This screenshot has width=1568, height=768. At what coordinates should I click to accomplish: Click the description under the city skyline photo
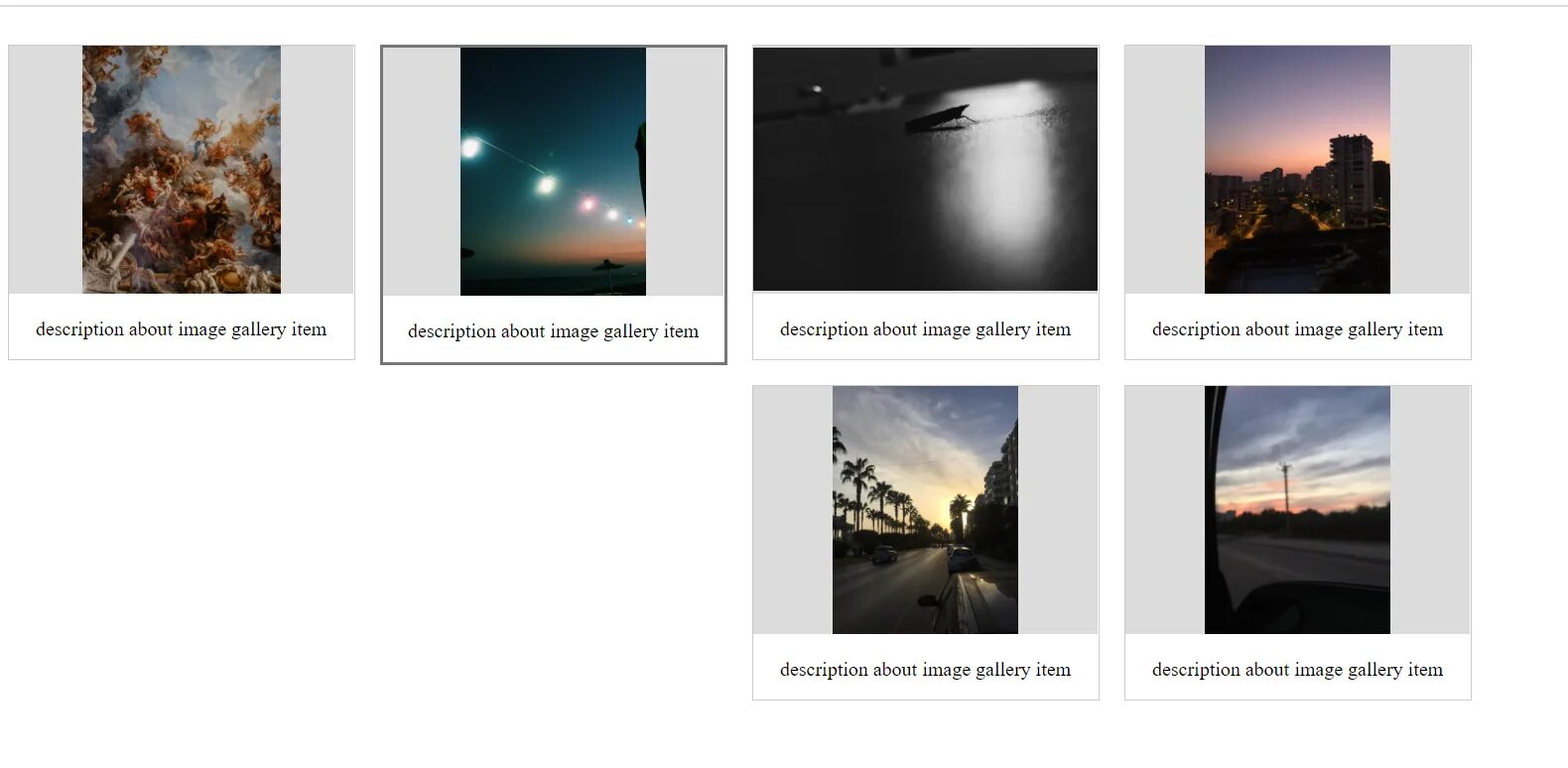pos(1297,329)
